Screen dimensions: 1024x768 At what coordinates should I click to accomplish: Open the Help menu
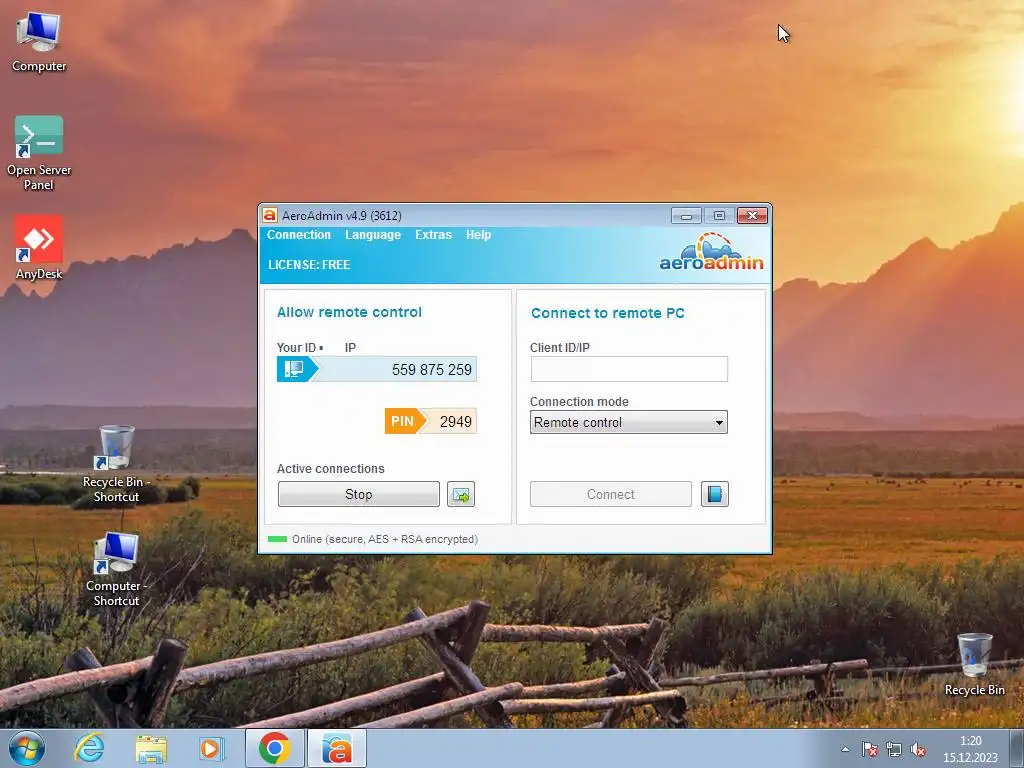pos(478,234)
